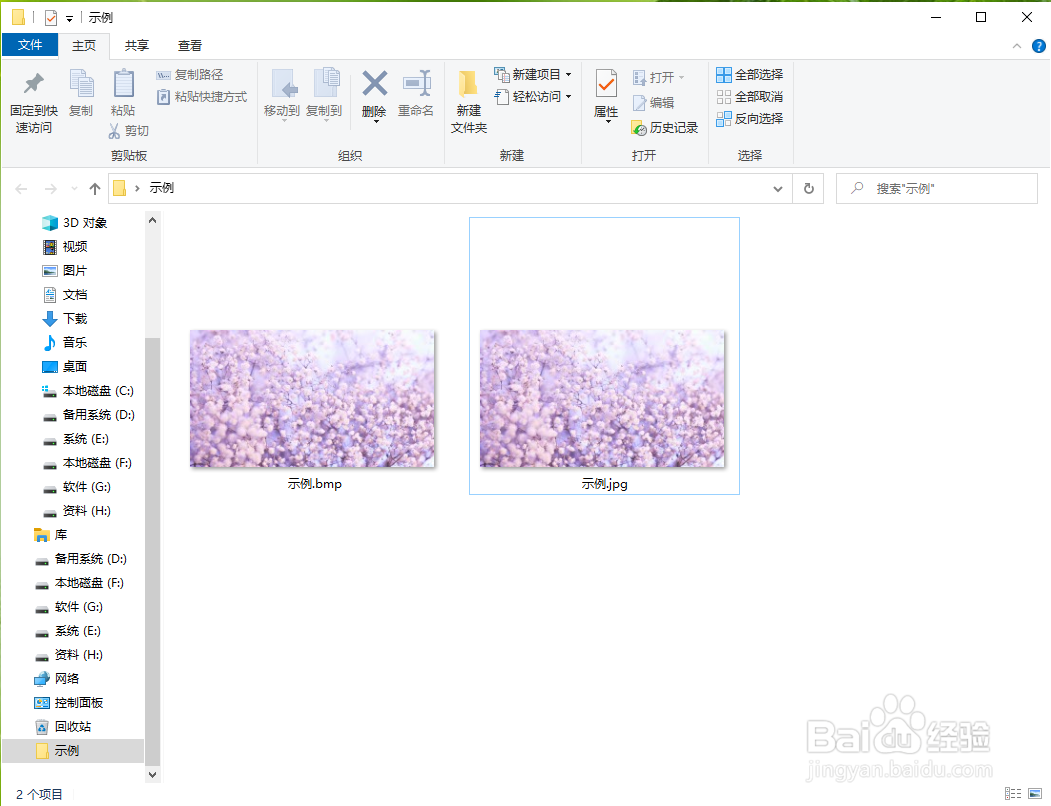
Task: Select the 示例.jpg thumbnail
Action: click(x=603, y=398)
